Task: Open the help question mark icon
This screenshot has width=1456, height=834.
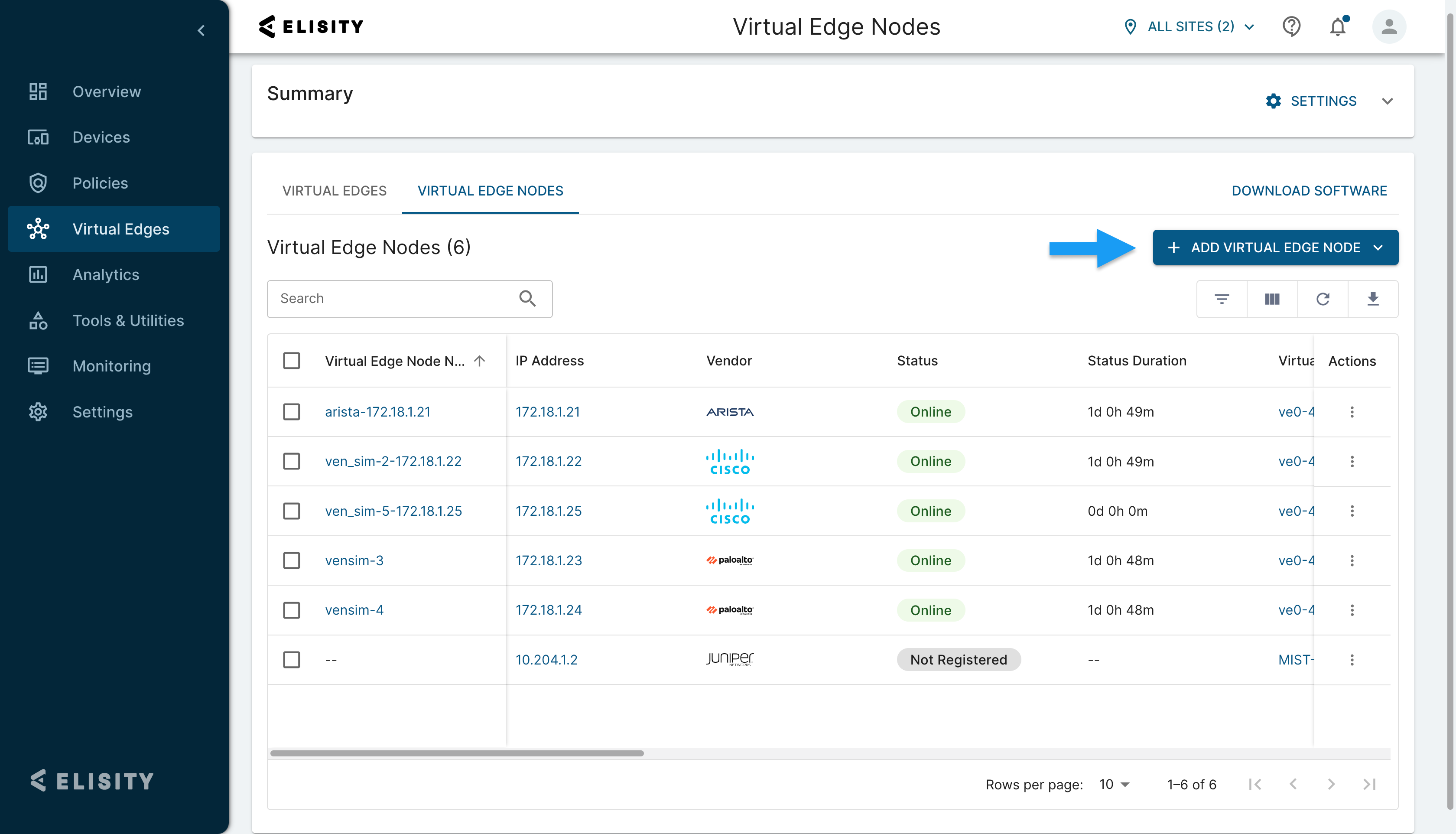Action: pyautogui.click(x=1291, y=27)
